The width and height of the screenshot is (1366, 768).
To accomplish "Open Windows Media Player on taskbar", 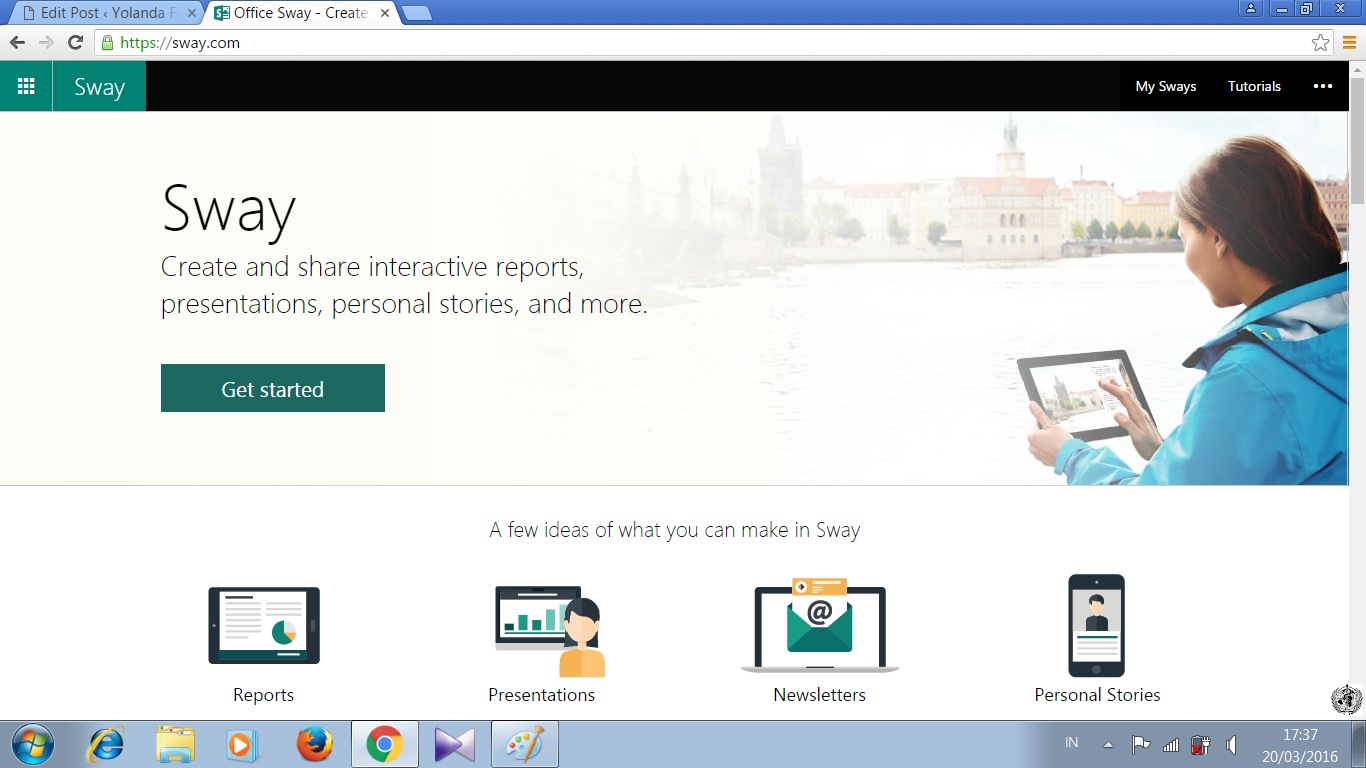I will coord(242,744).
